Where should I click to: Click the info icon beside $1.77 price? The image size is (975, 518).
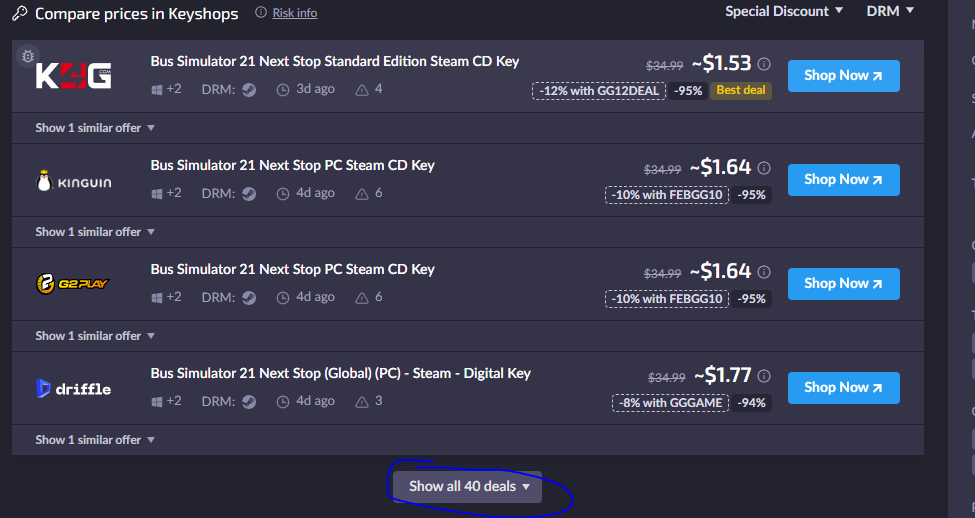point(764,376)
